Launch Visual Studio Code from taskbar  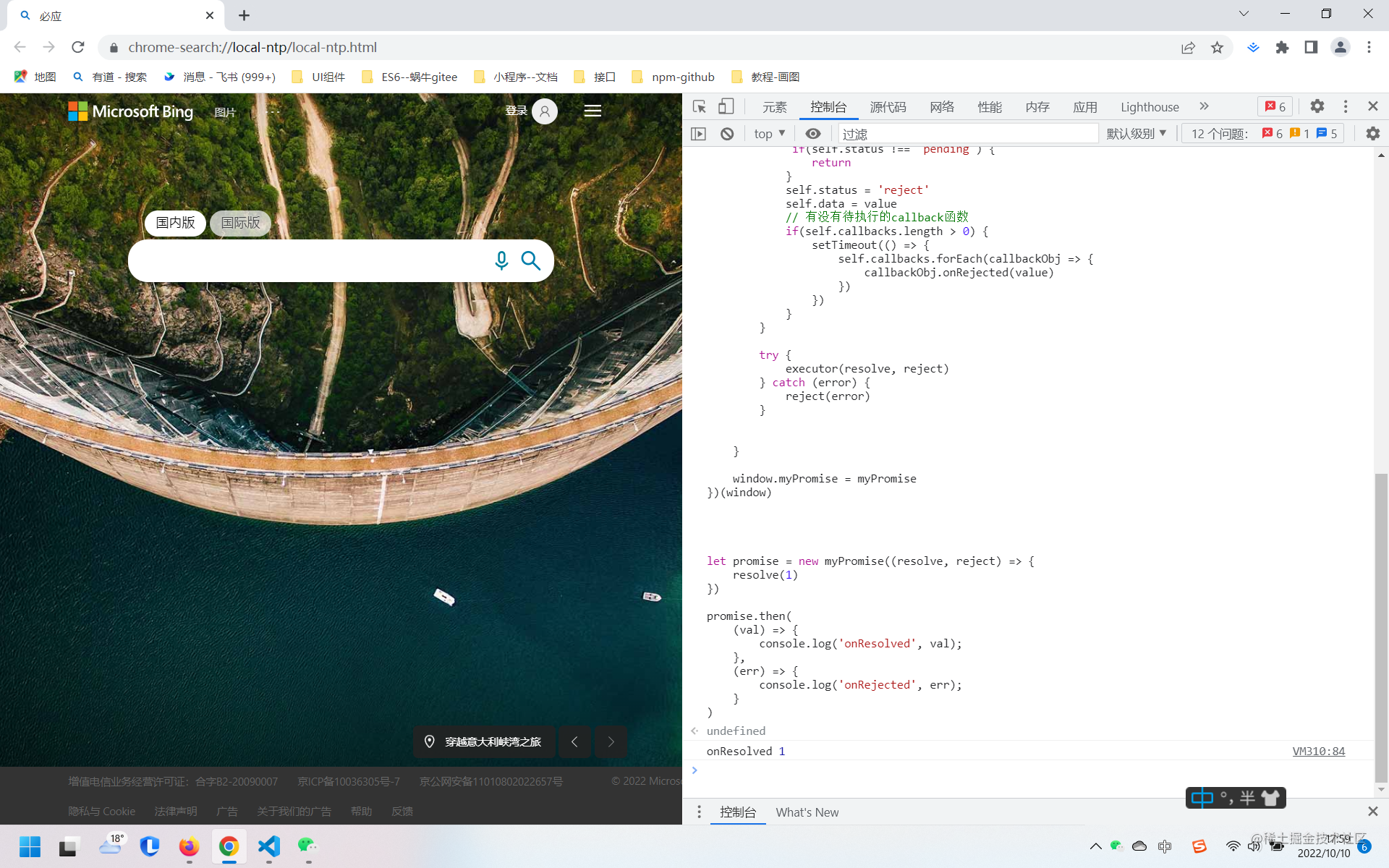click(268, 846)
